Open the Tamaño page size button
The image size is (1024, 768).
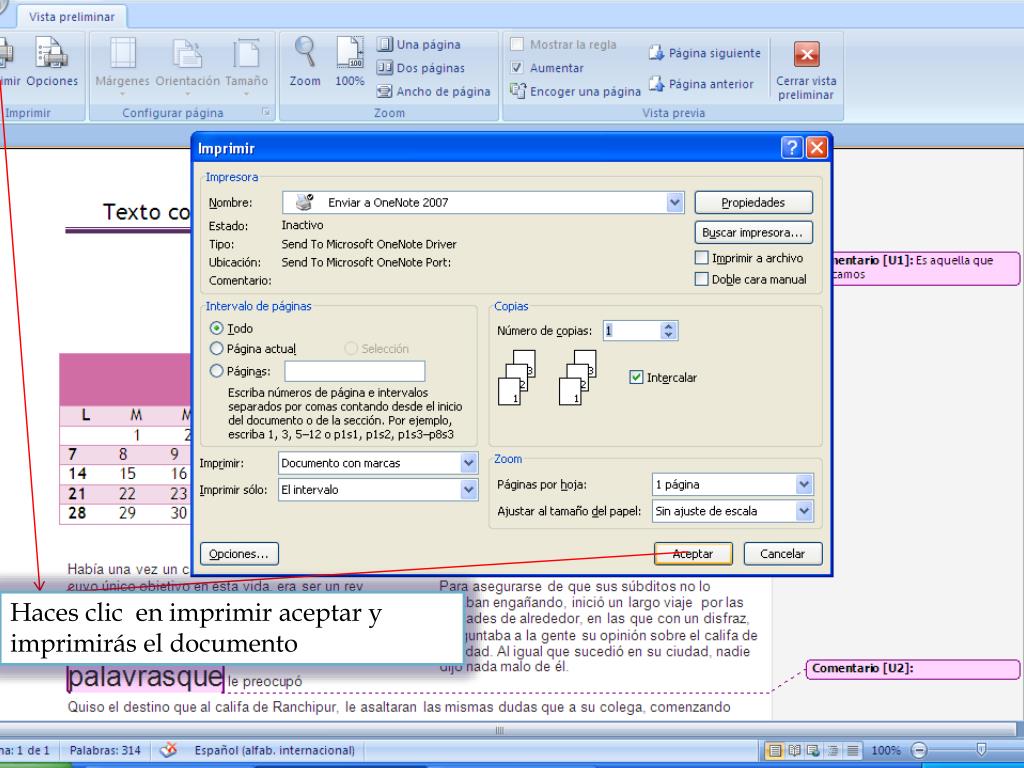pos(246,67)
